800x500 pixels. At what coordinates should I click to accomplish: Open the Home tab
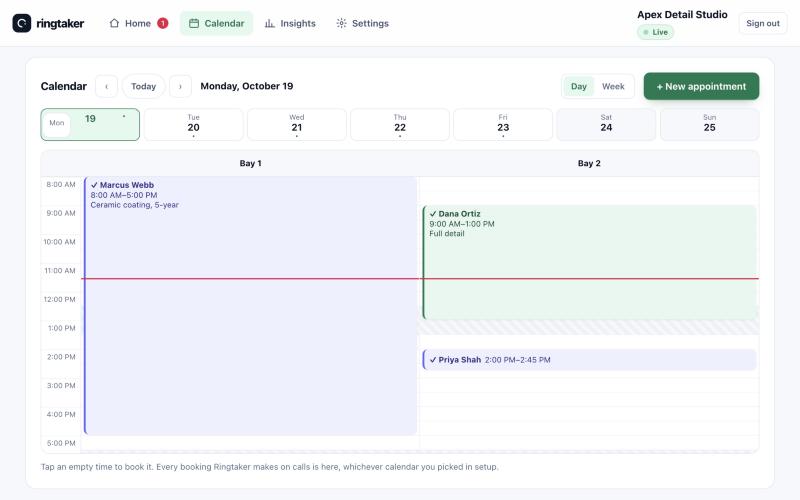coord(138,23)
